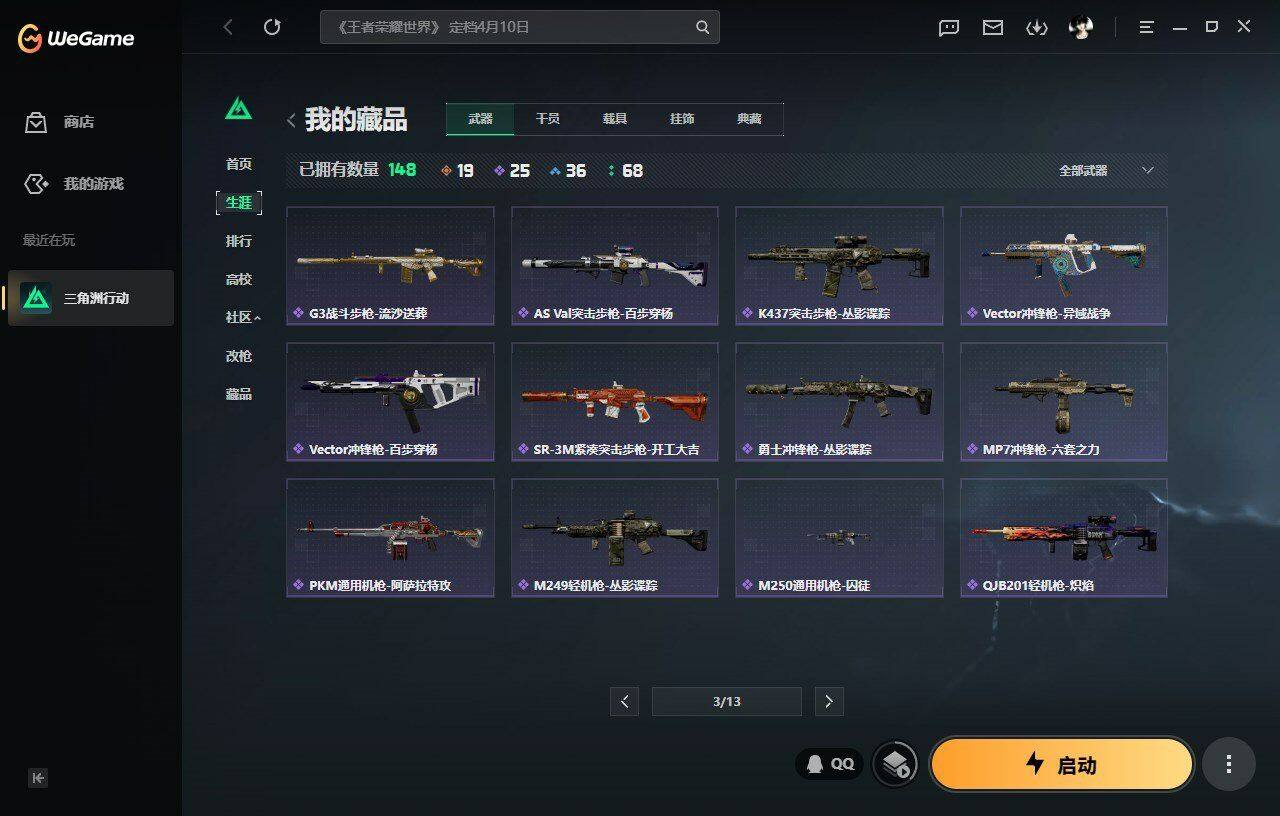Switch to the 载具 tab
Viewport: 1280px width, 816px height.
615,119
